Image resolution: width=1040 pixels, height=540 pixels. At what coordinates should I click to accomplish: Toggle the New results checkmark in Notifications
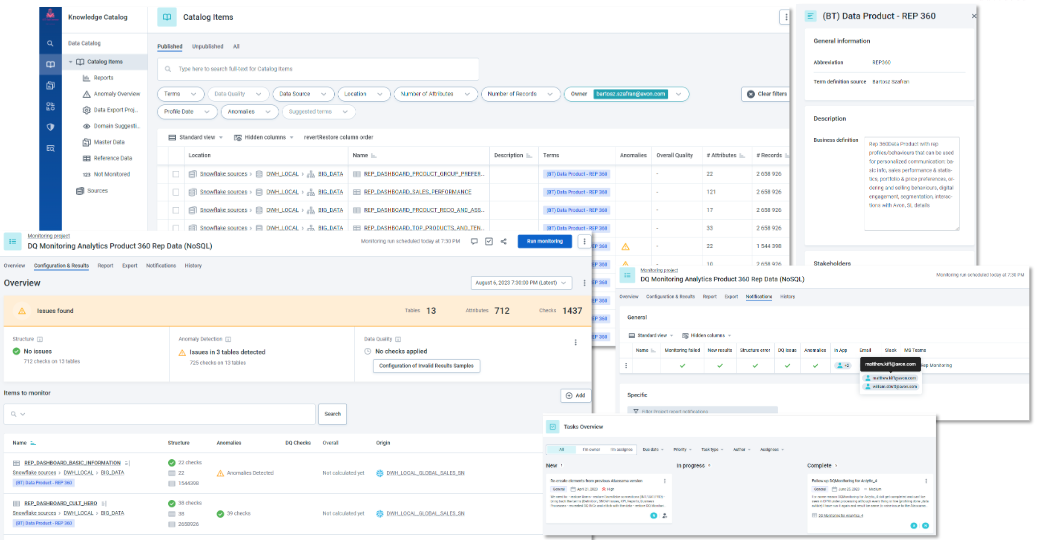click(720, 366)
